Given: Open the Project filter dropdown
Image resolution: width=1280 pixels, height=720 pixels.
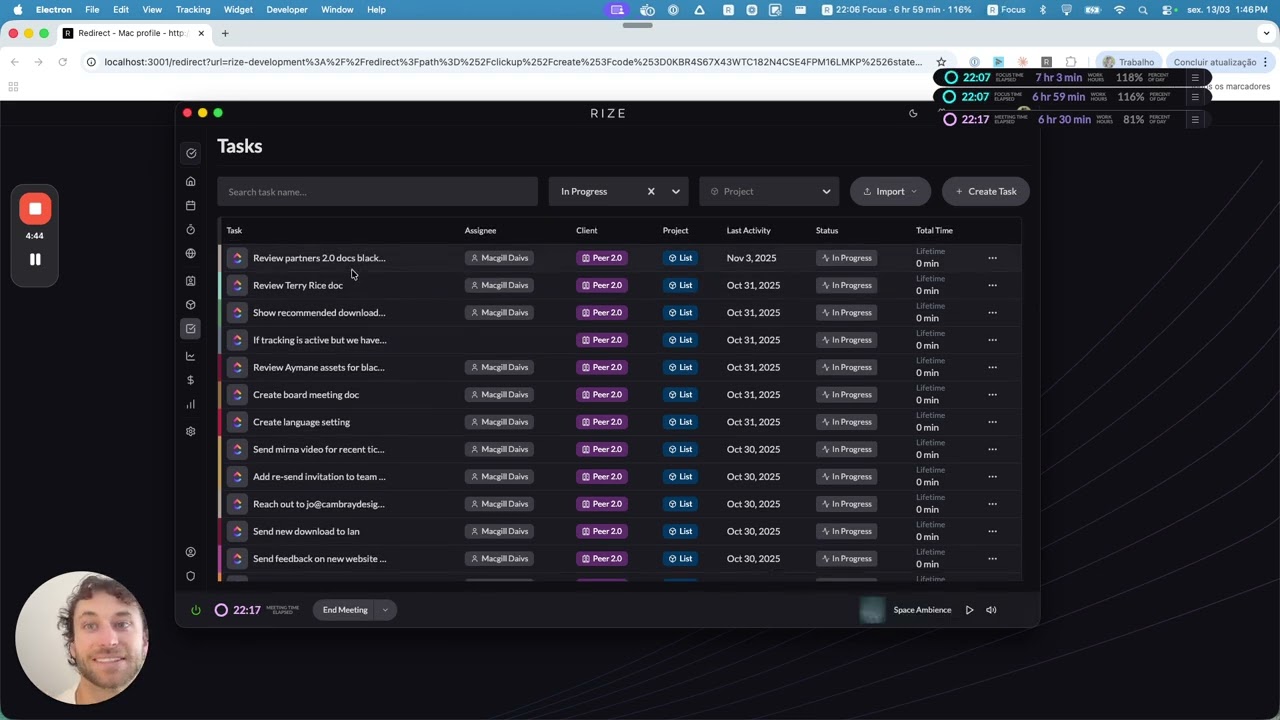Looking at the screenshot, I should point(769,191).
